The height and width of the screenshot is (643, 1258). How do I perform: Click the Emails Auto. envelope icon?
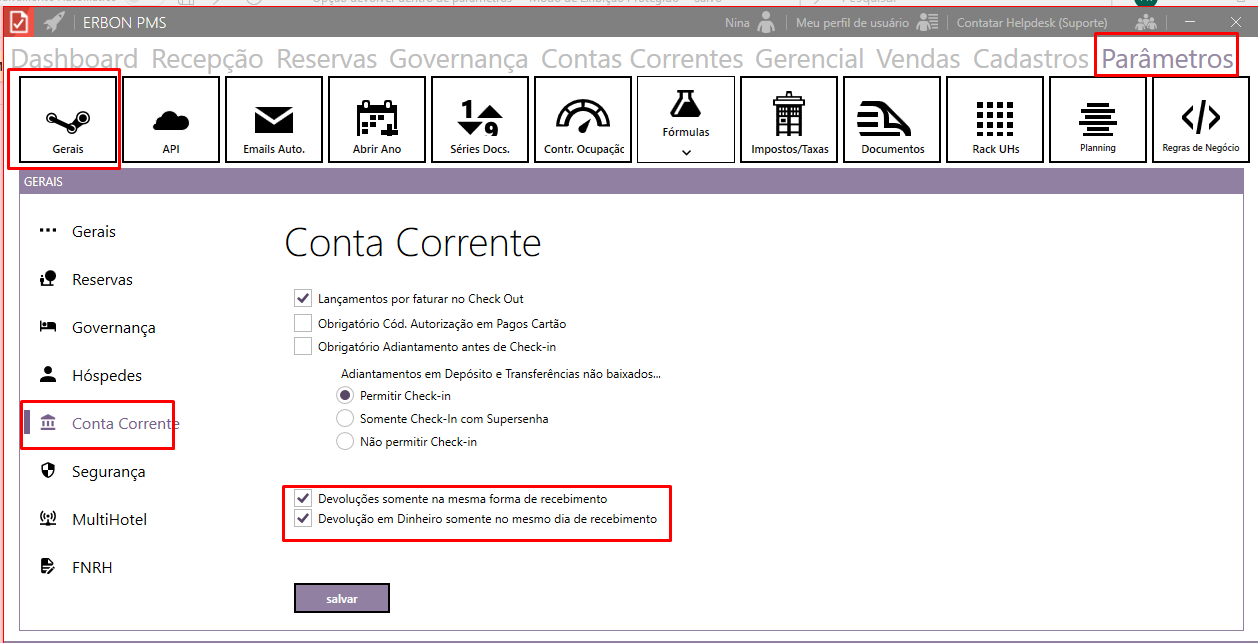pos(273,120)
